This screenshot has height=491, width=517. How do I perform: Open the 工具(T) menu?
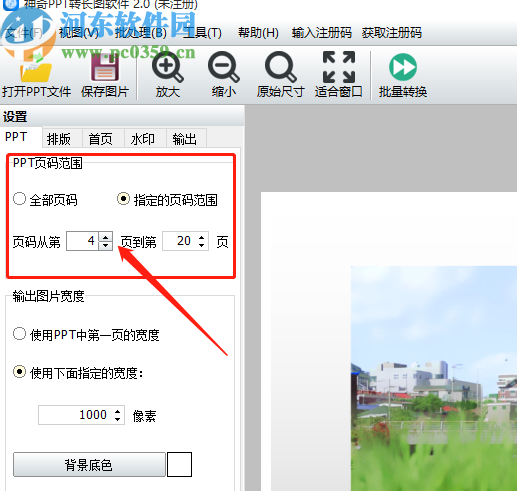tap(202, 33)
